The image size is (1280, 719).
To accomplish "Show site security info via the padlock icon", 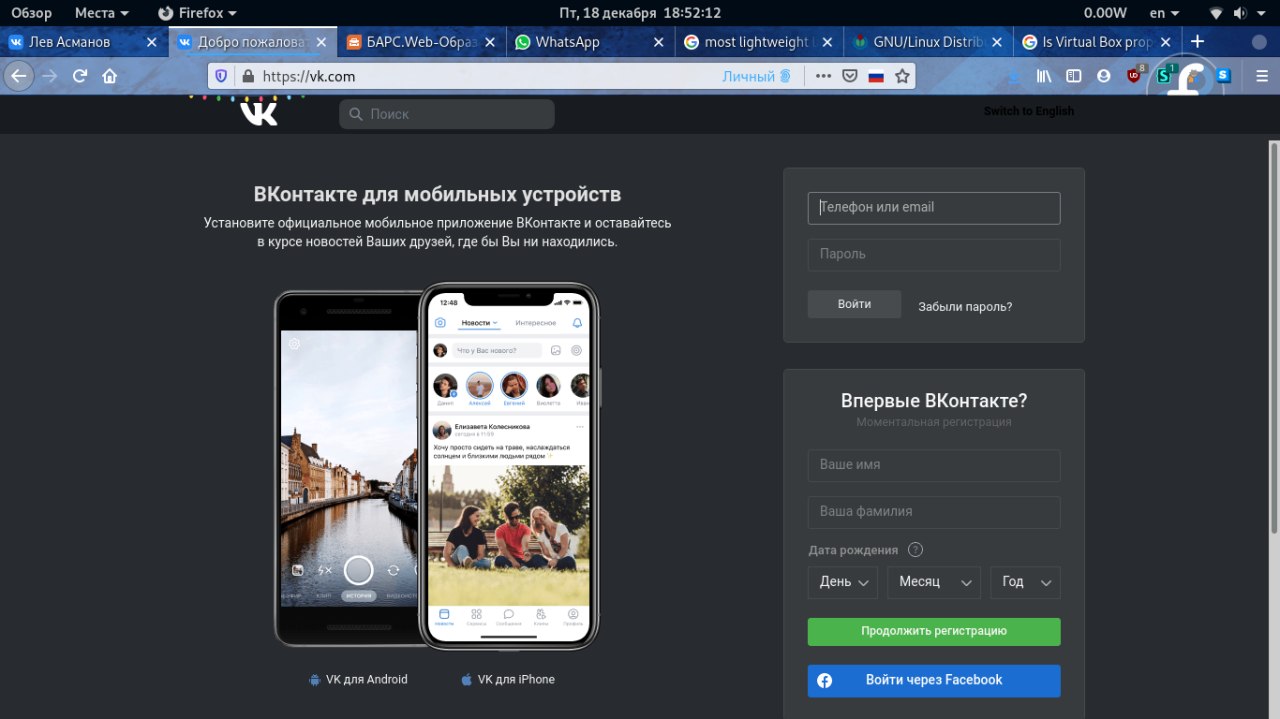I will pos(248,76).
